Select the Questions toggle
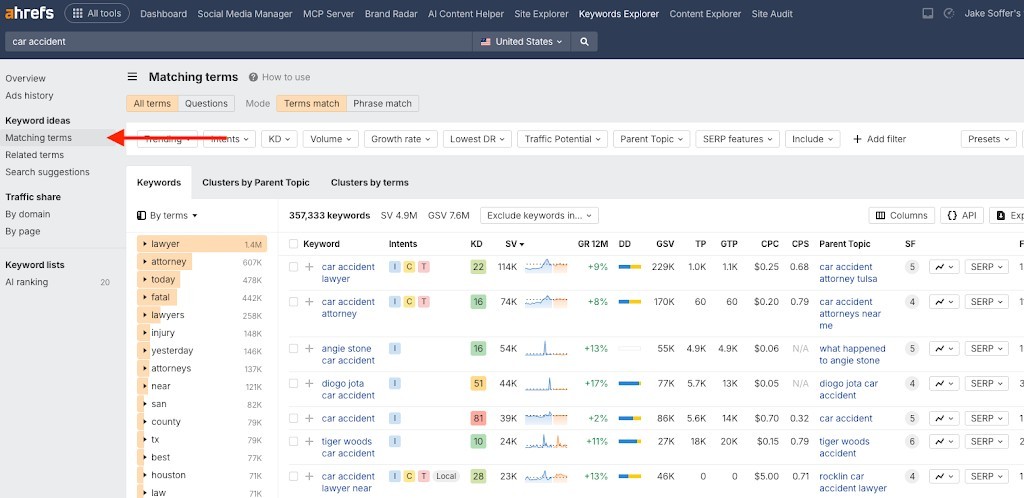 (206, 103)
